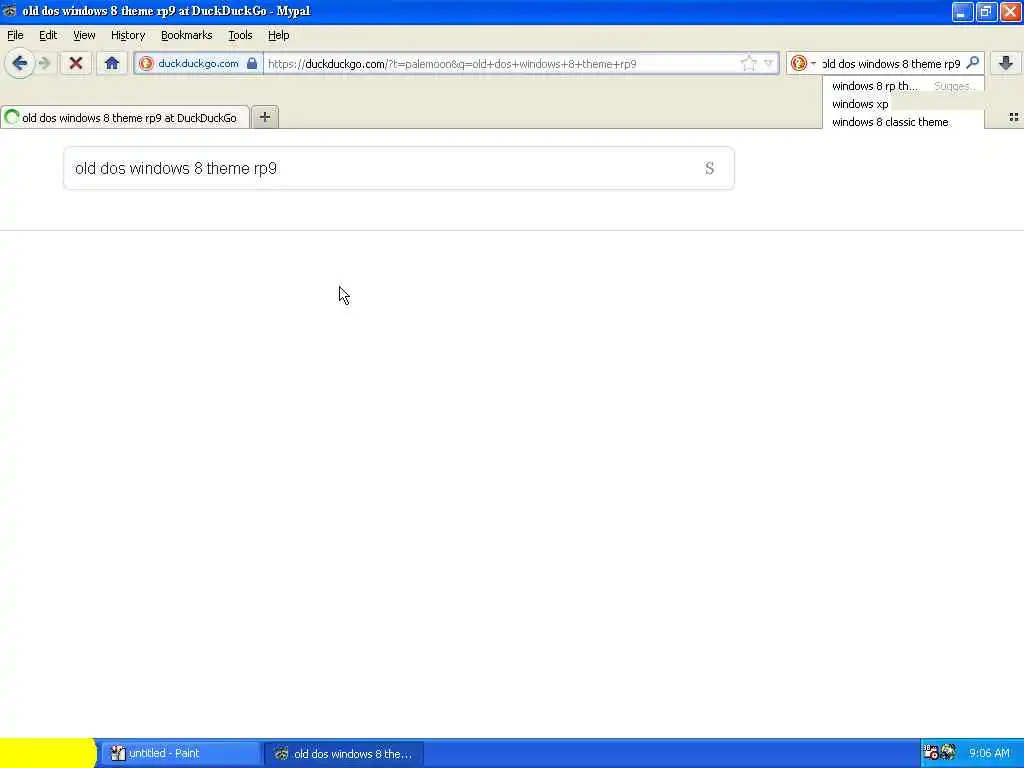
Task: Click the first system tray icon
Action: [x=931, y=753]
